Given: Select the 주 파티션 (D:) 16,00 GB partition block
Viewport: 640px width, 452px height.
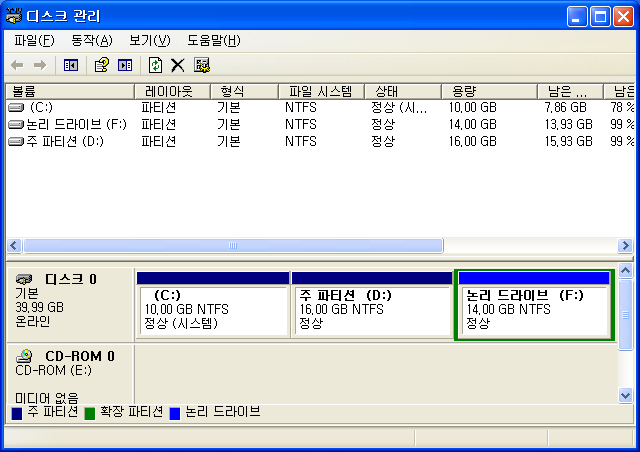Looking at the screenshot, I should click(372, 305).
